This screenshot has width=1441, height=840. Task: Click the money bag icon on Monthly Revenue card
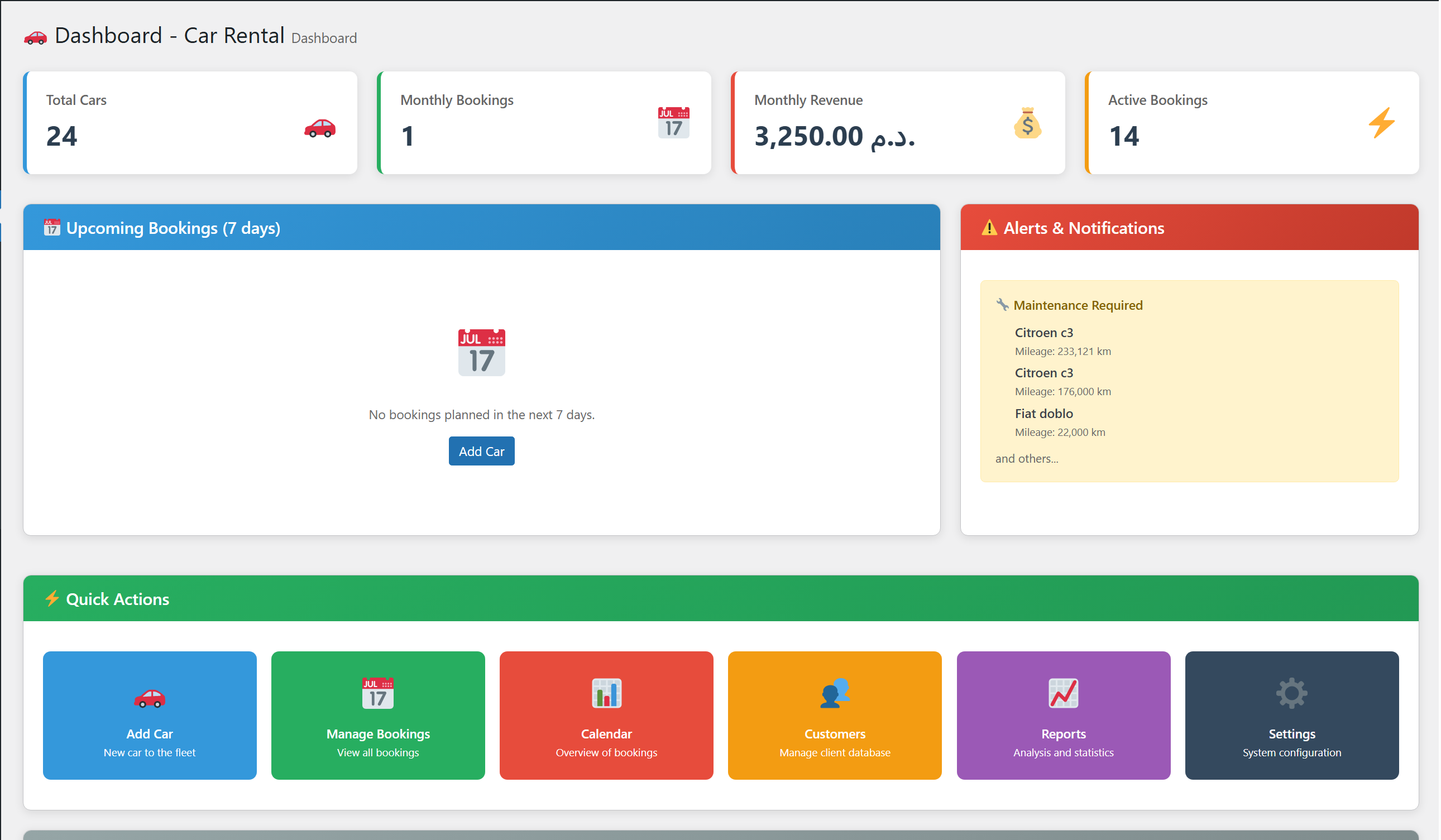tap(1027, 123)
